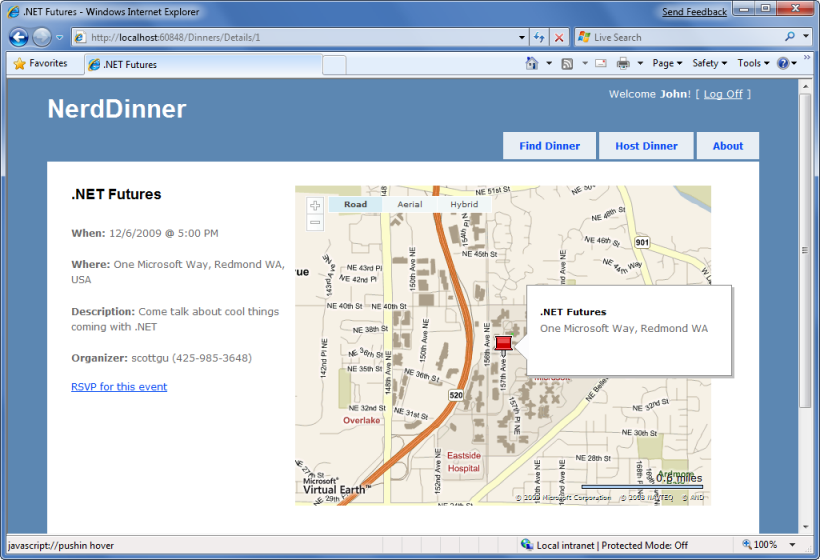
Task: Click the .NET Futures page heading
Action: coord(116,194)
